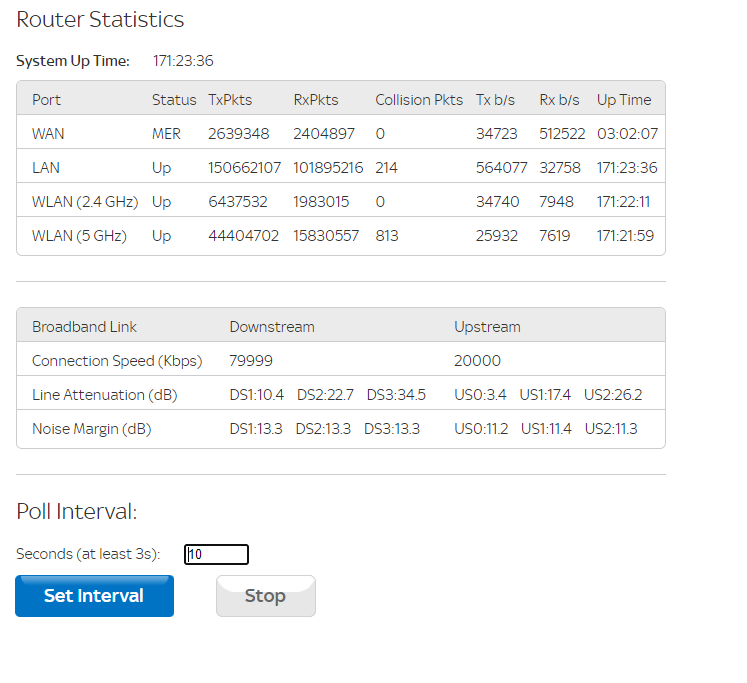The width and height of the screenshot is (747, 683).
Task: Select the WLAN (5 GHz) row label
Action: coord(79,236)
